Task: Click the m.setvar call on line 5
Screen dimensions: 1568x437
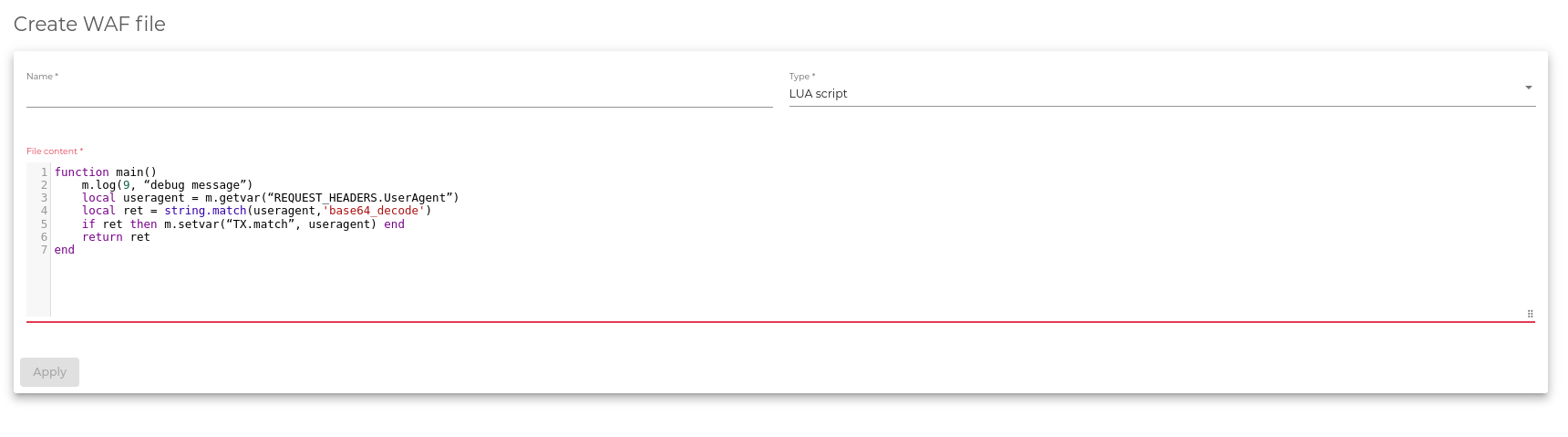Action: click(x=270, y=224)
